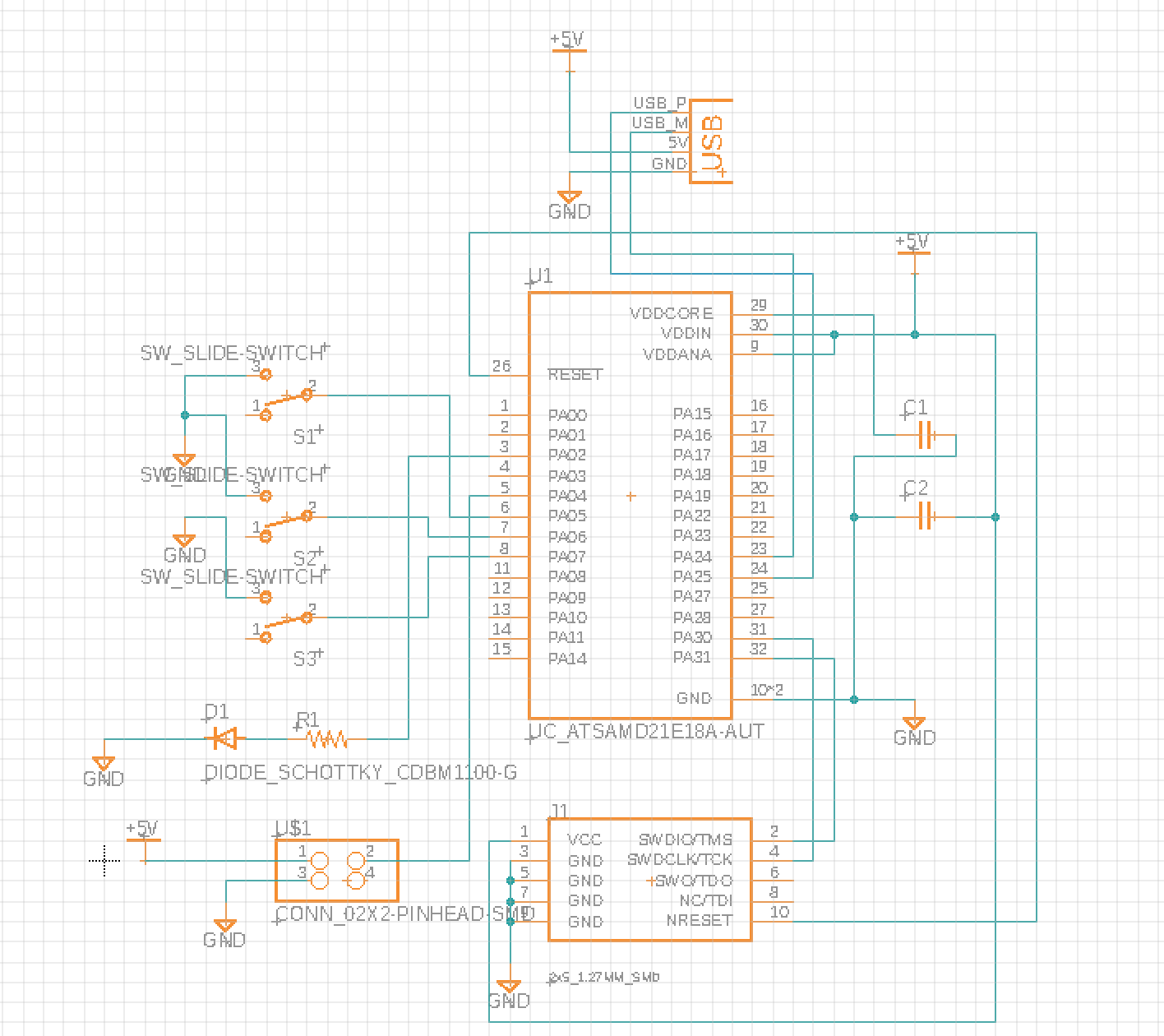Click the PA25 pin label

click(692, 576)
